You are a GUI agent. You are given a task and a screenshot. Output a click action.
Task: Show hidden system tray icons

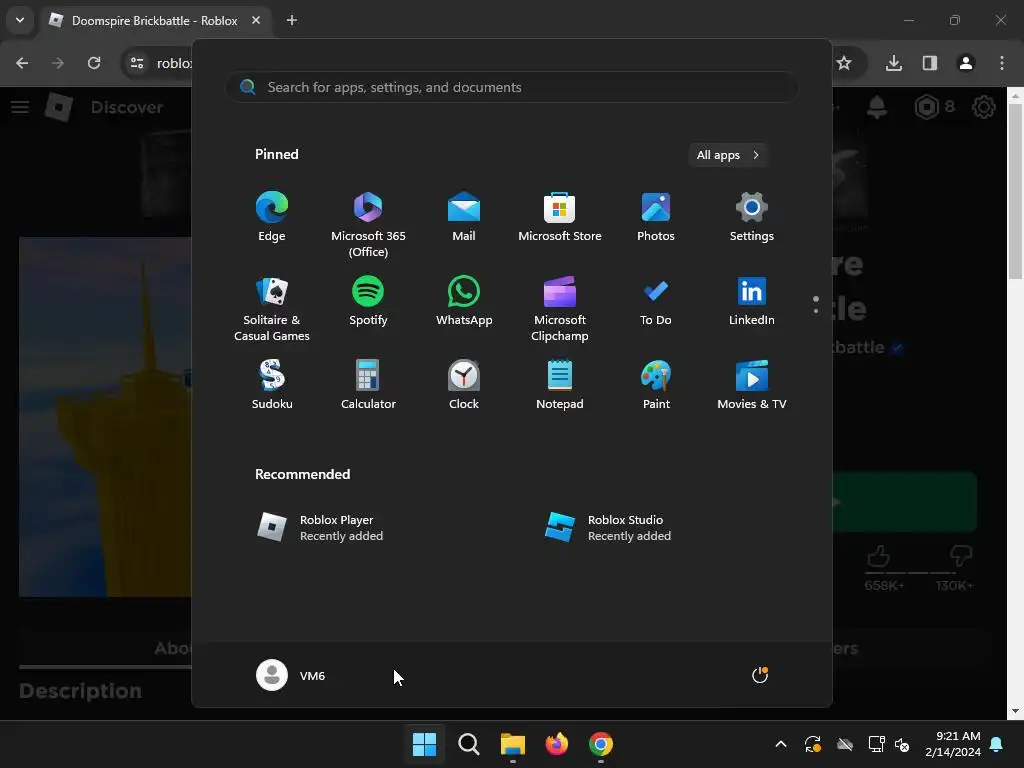(780, 744)
